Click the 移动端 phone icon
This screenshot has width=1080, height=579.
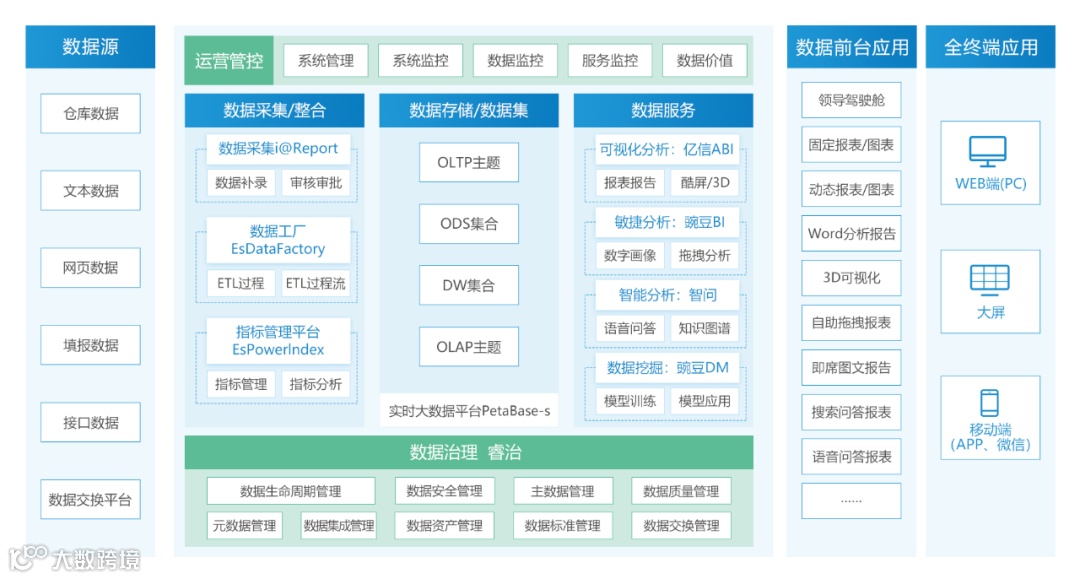point(990,403)
